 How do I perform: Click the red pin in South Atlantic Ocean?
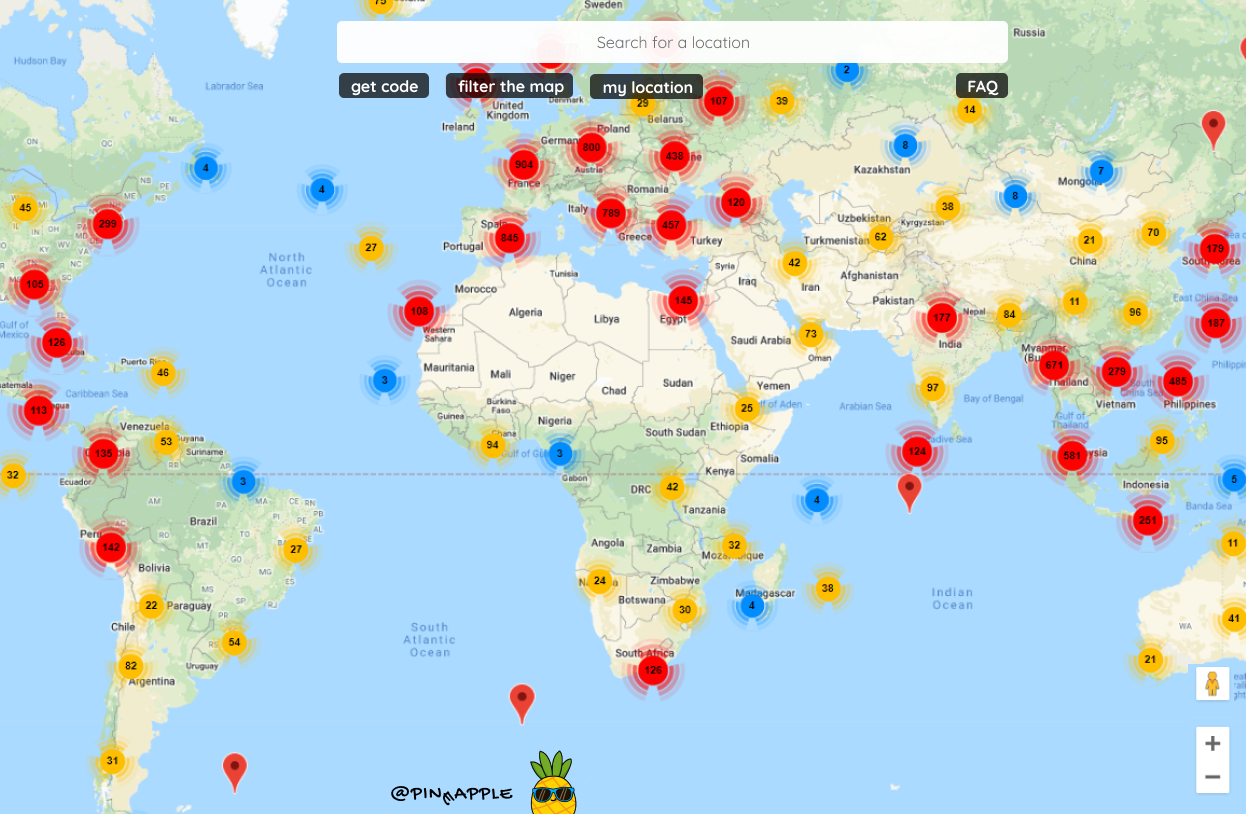(x=522, y=704)
